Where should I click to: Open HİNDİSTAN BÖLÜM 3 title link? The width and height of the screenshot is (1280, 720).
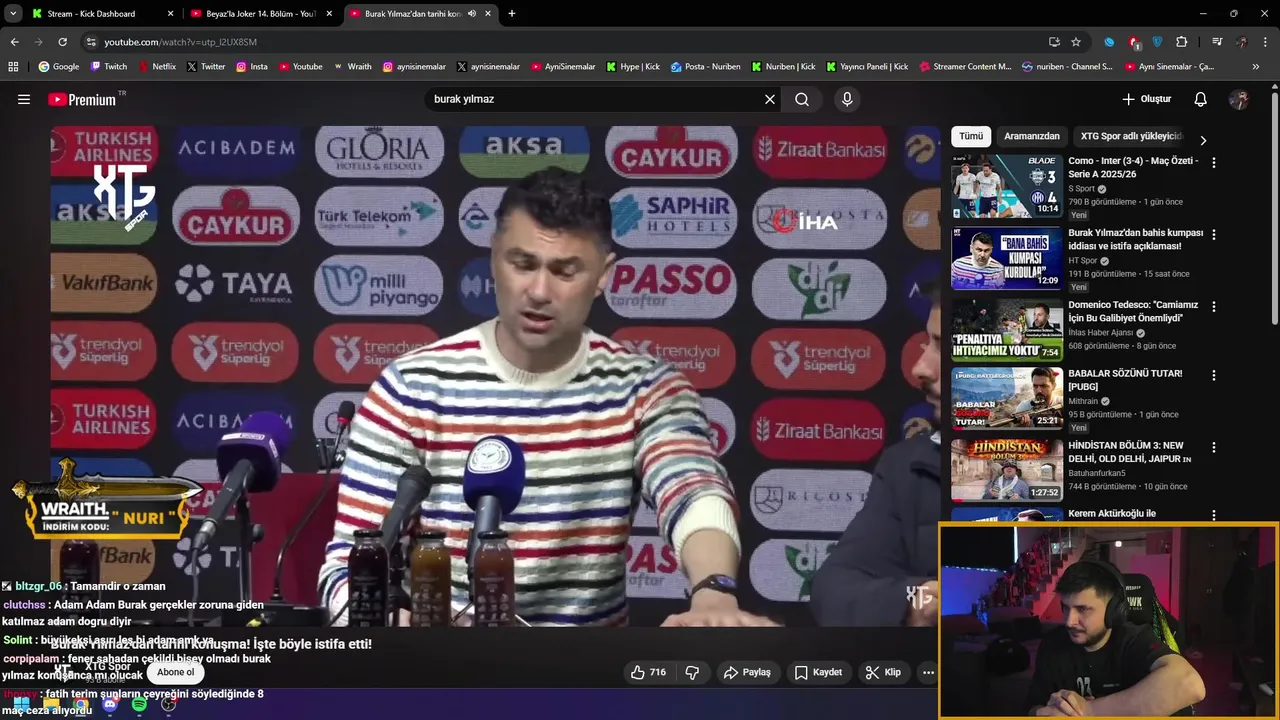[x=1130, y=452]
